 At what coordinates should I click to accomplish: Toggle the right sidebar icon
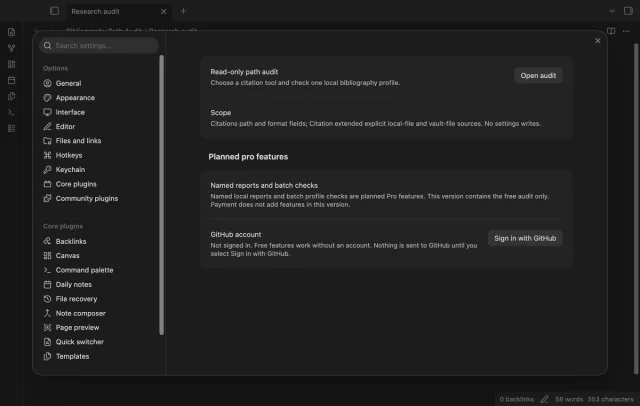click(628, 11)
